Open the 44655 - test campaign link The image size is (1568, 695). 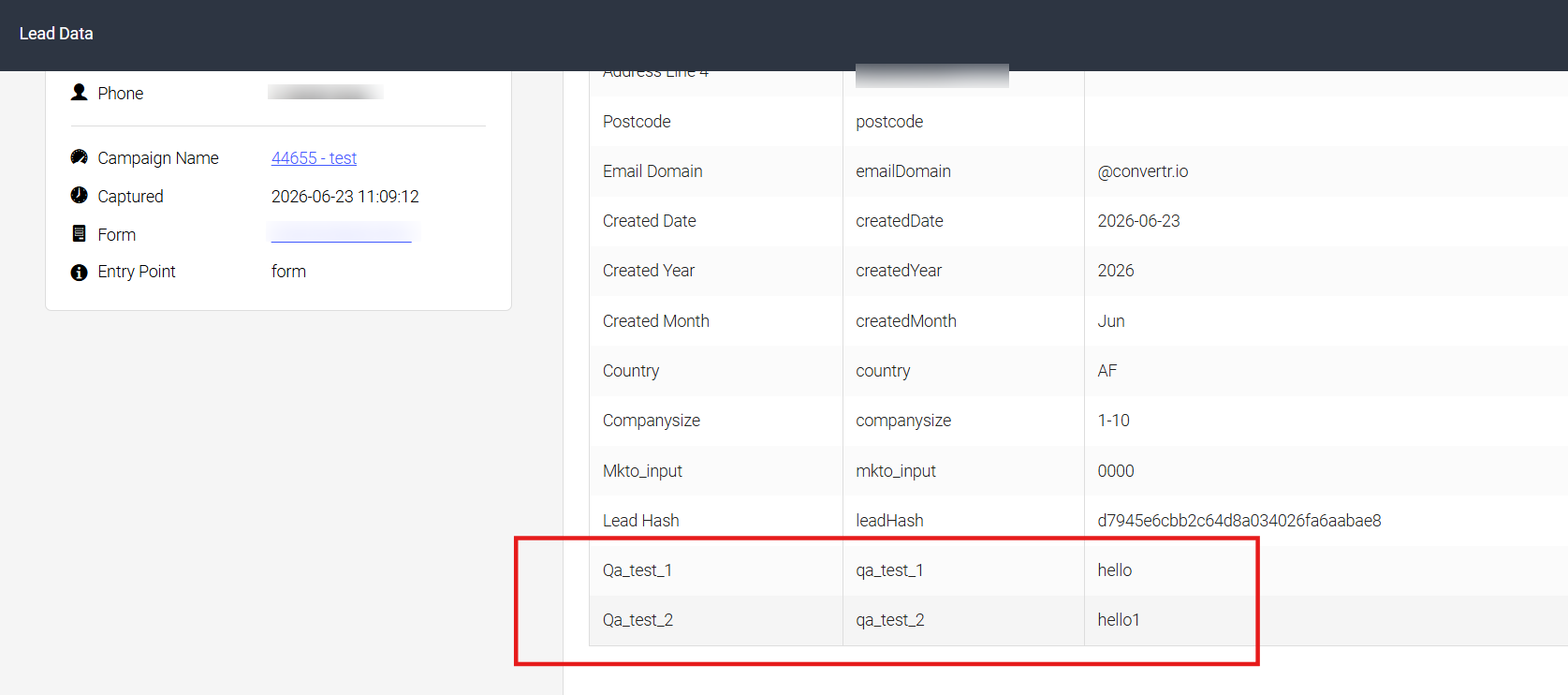click(314, 158)
